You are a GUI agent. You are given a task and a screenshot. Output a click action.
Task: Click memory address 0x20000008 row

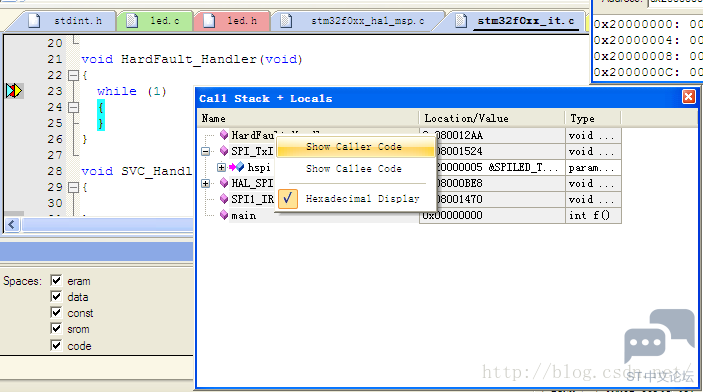tap(648, 56)
